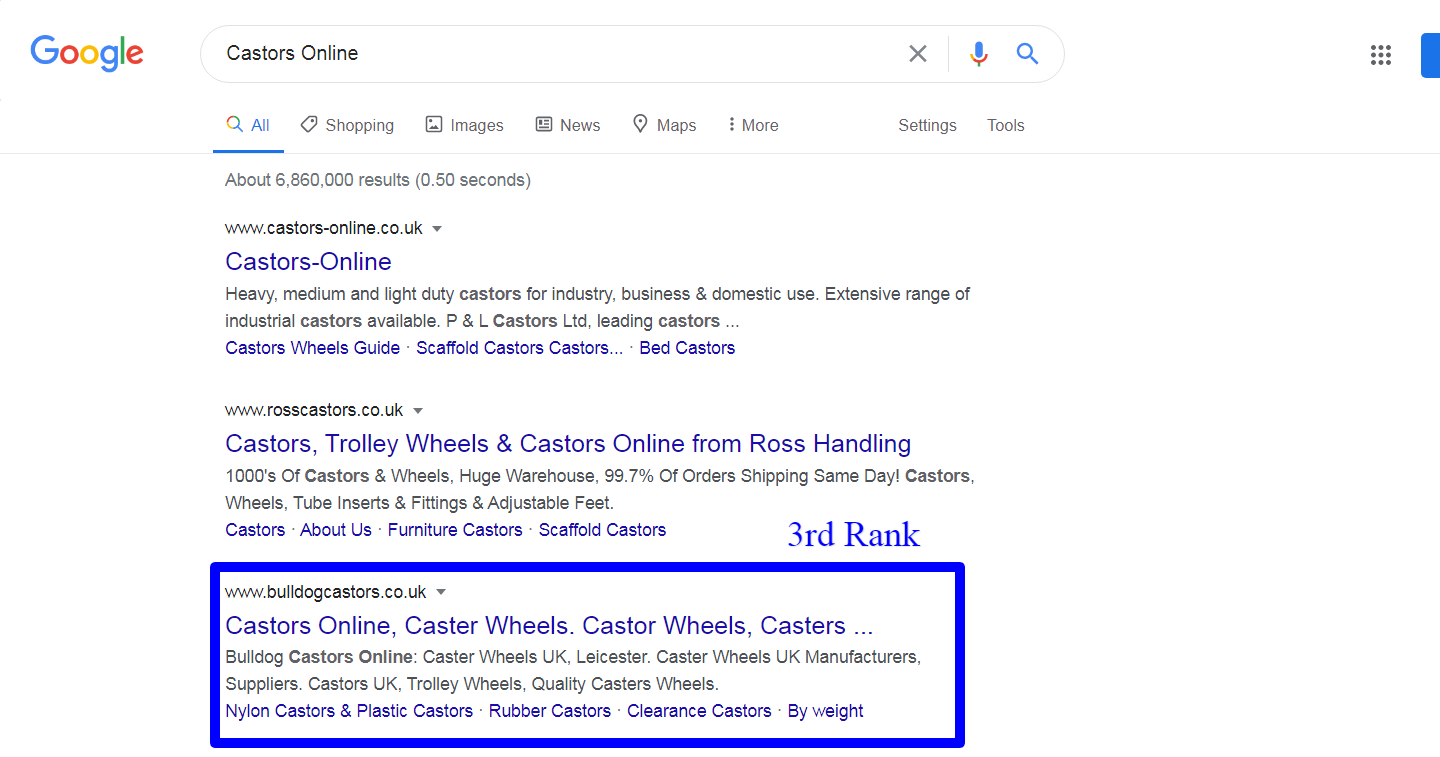Expand arrow next to www.castors-online.co.uk

[x=437, y=229]
